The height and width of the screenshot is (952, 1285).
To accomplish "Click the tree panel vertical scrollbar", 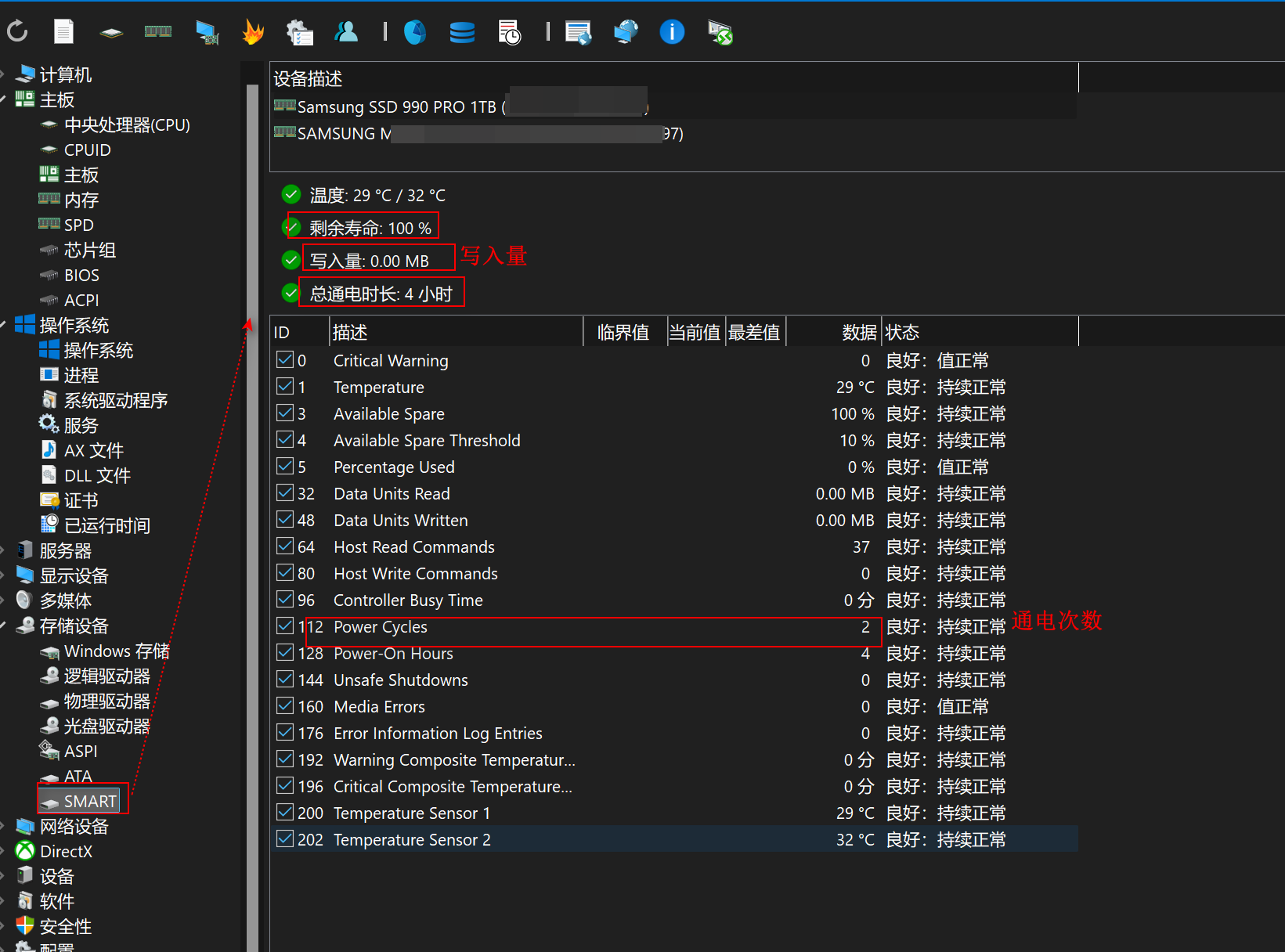I will (252, 517).
